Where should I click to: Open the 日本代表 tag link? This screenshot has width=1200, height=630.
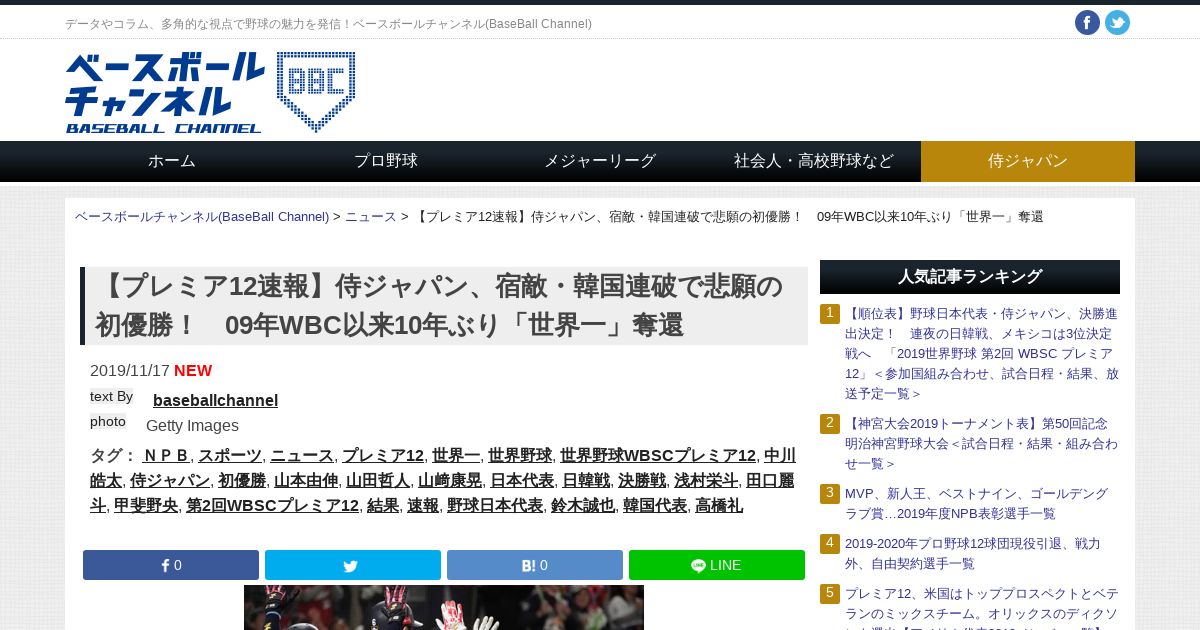click(522, 480)
